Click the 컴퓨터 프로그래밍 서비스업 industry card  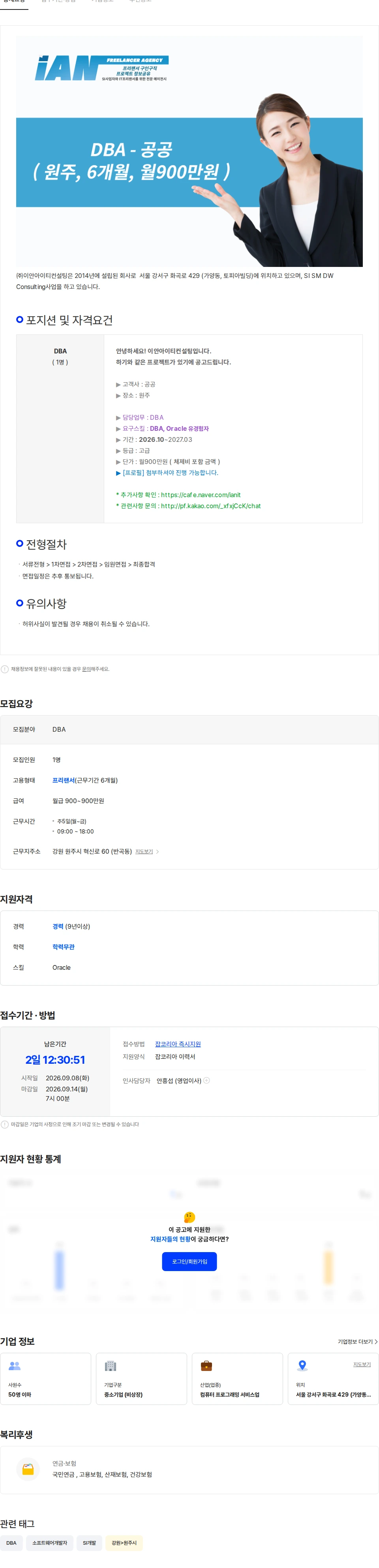(237, 1379)
